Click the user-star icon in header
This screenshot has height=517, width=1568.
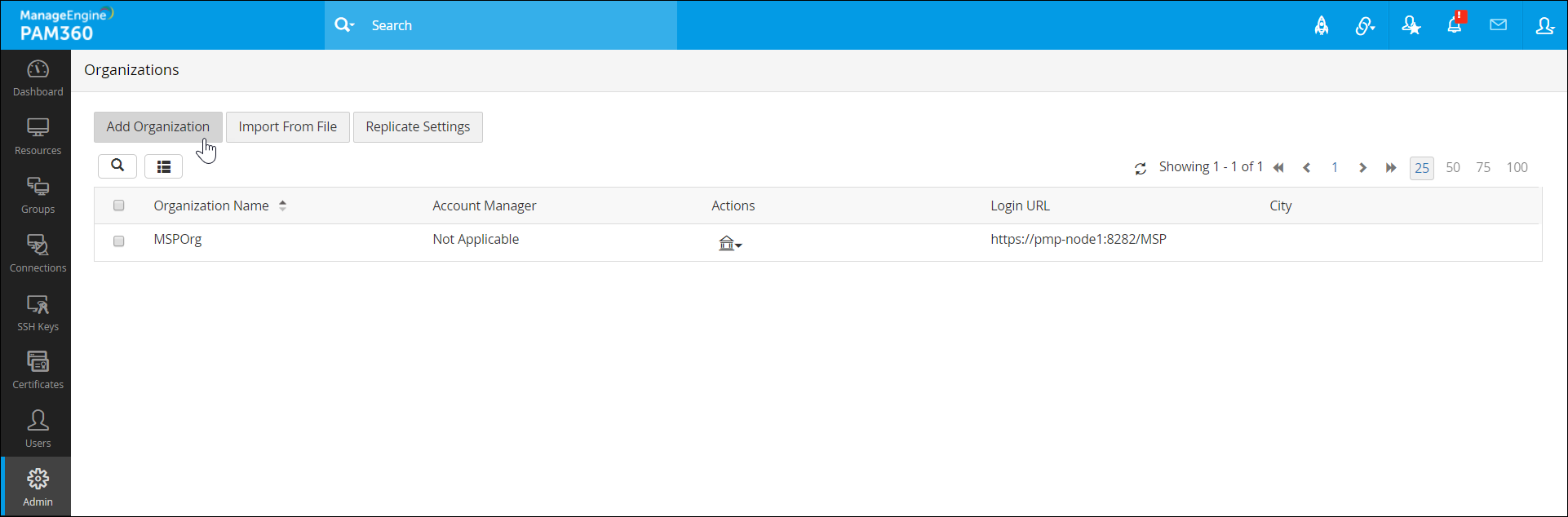pyautogui.click(x=1411, y=26)
